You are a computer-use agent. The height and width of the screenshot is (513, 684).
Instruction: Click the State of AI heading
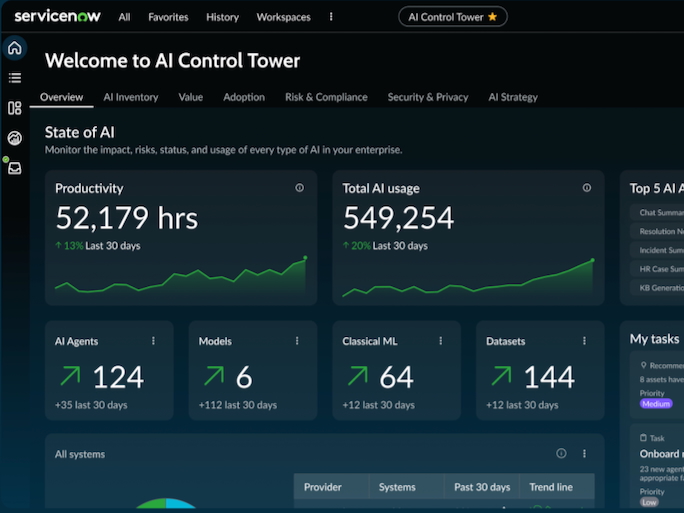point(80,132)
